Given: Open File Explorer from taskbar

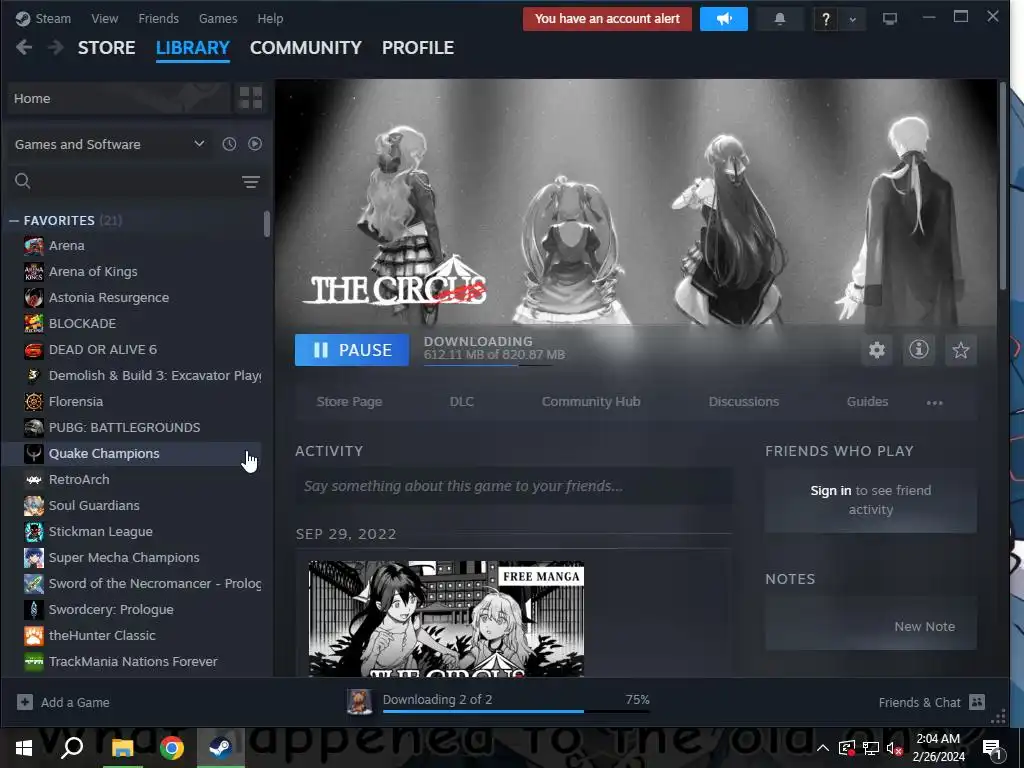Looking at the screenshot, I should point(121,748).
